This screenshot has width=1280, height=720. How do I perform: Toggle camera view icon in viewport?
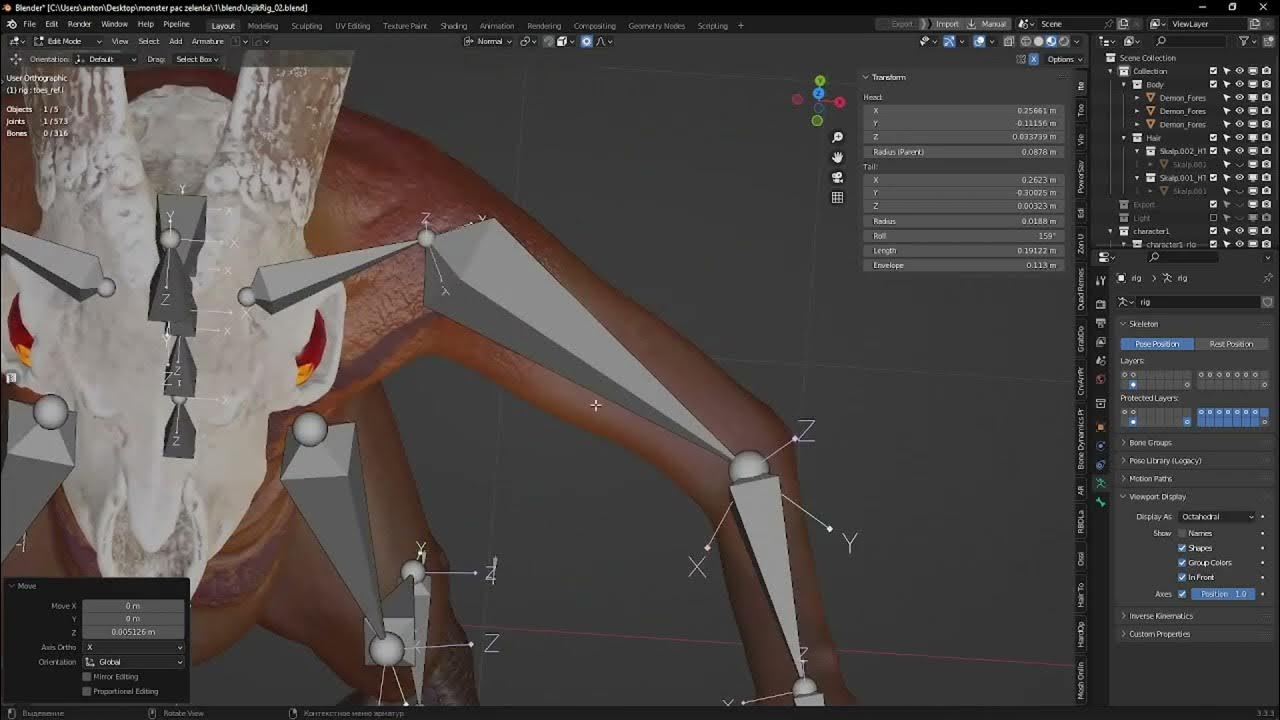coord(837,177)
